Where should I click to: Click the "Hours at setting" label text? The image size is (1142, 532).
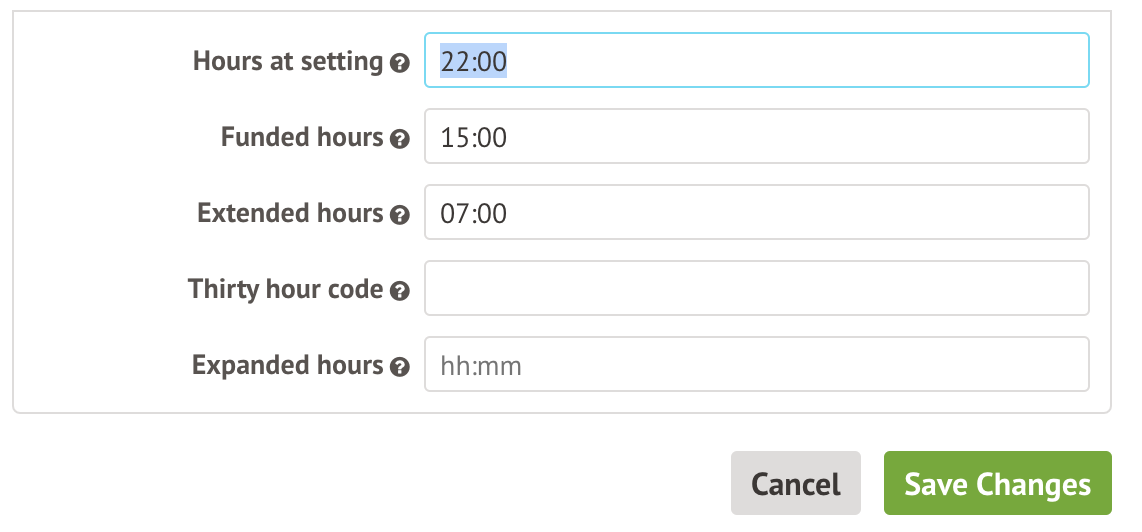288,61
